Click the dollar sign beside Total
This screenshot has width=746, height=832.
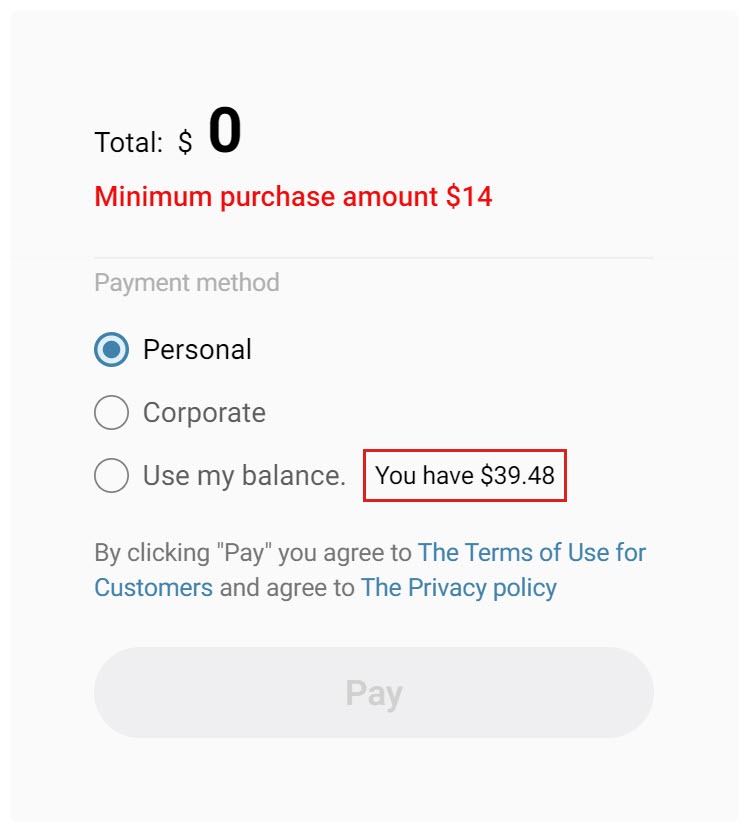coord(185,143)
